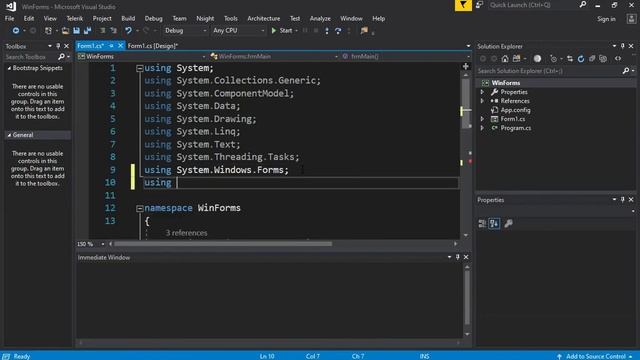640x360 pixels.
Task: Open the WinForms.frmMain class dropdown
Action: click(x=274, y=56)
